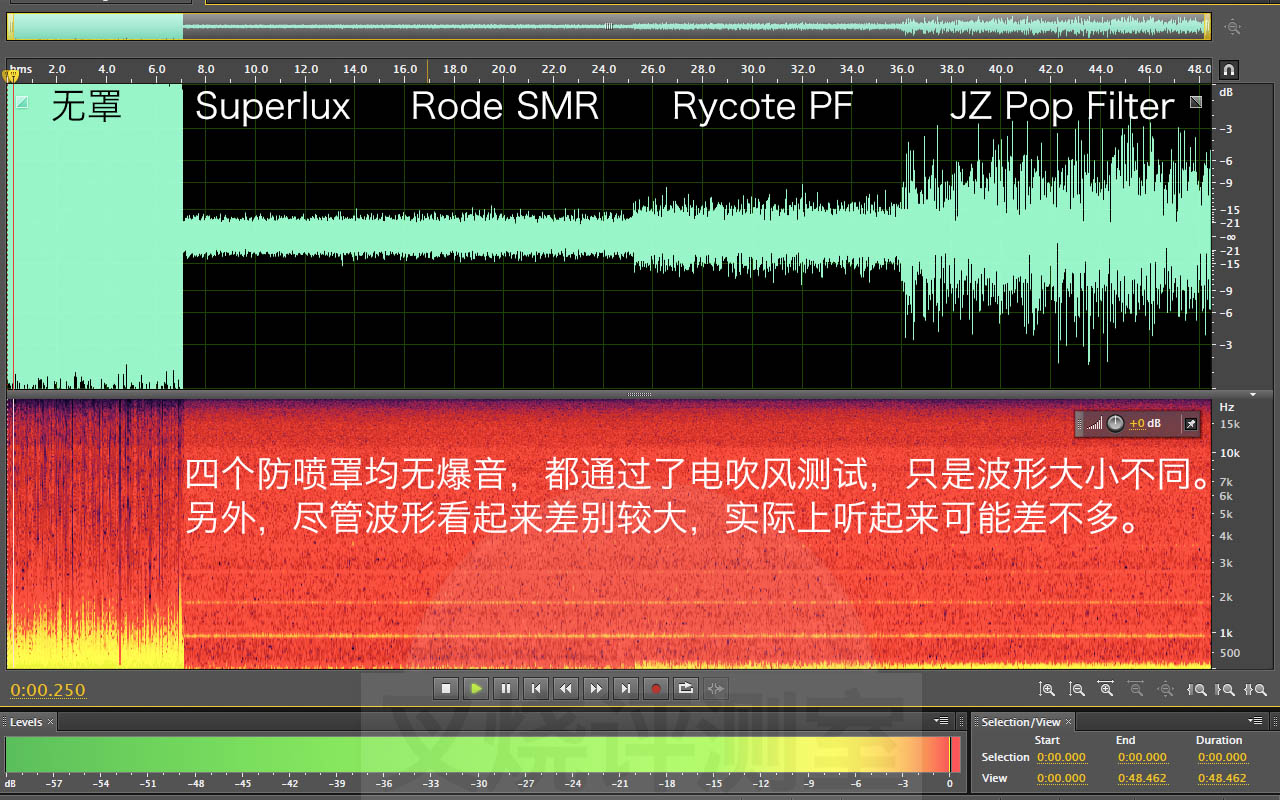Toggle Loop Playback button
Screen dimensions: 1280x800
pyautogui.click(x=686, y=688)
